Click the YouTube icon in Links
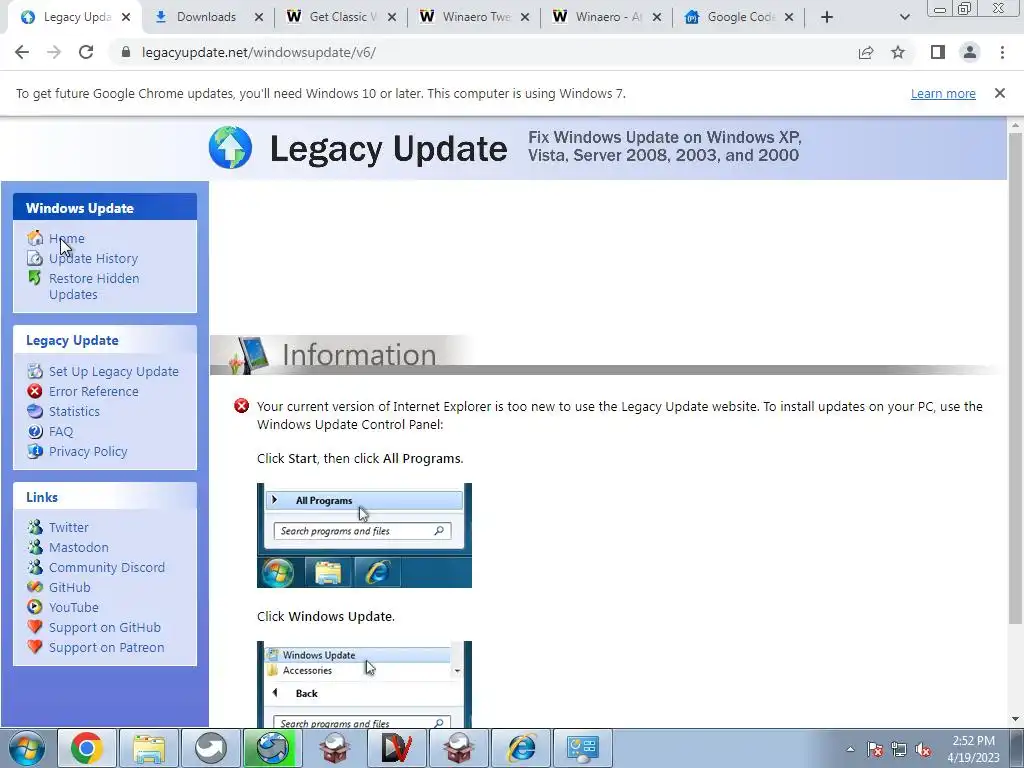This screenshot has width=1024, height=768. (x=35, y=607)
